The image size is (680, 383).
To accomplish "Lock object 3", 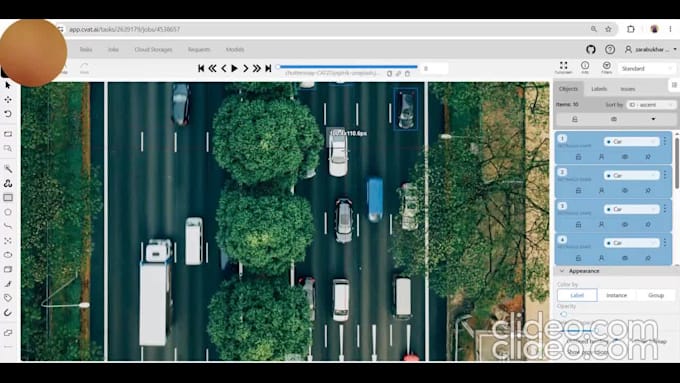I will [578, 224].
